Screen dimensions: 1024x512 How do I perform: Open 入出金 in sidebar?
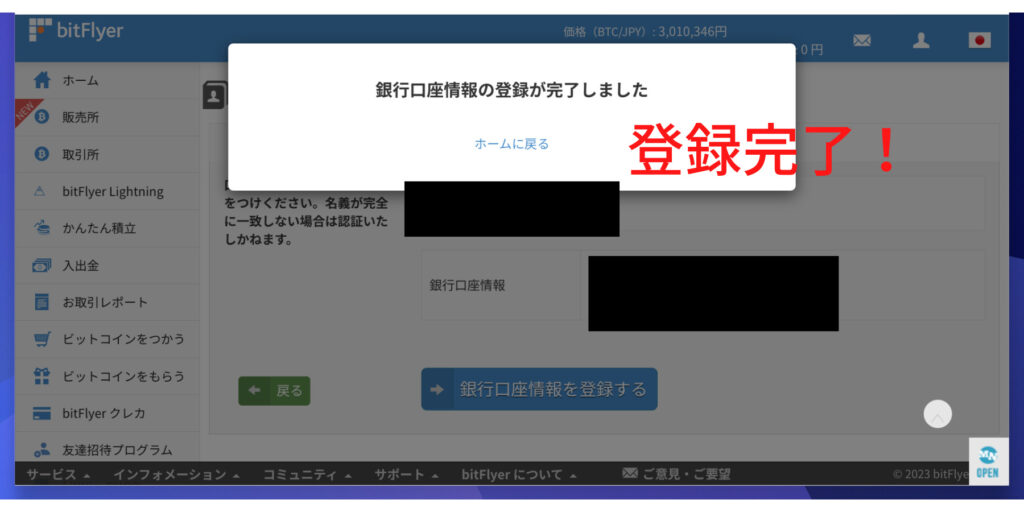pos(107,266)
